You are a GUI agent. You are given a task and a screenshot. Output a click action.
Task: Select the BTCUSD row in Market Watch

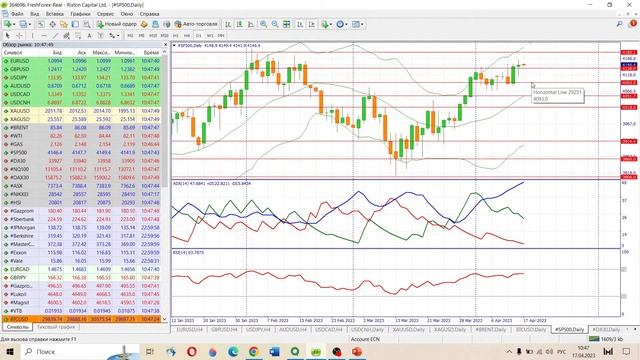(82, 319)
